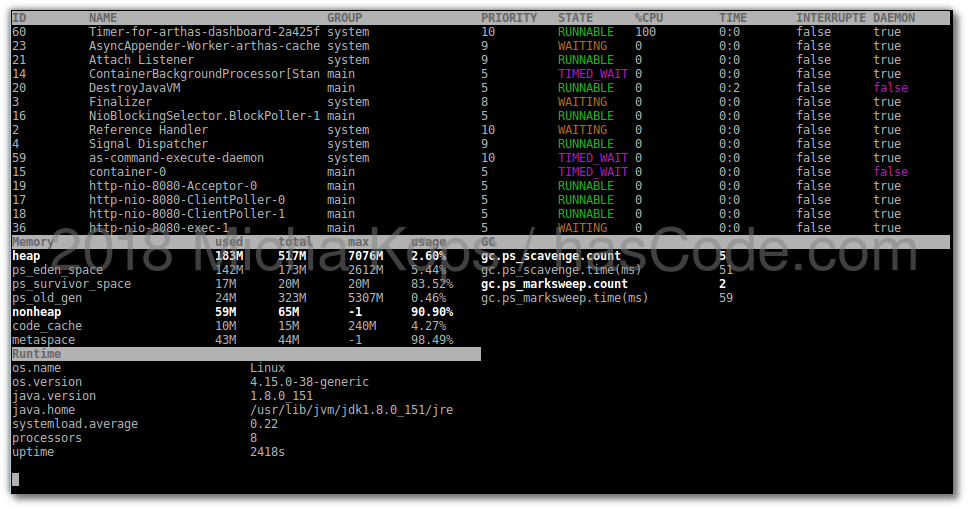Click the STATE column header
969x510 pixels.
575,18
